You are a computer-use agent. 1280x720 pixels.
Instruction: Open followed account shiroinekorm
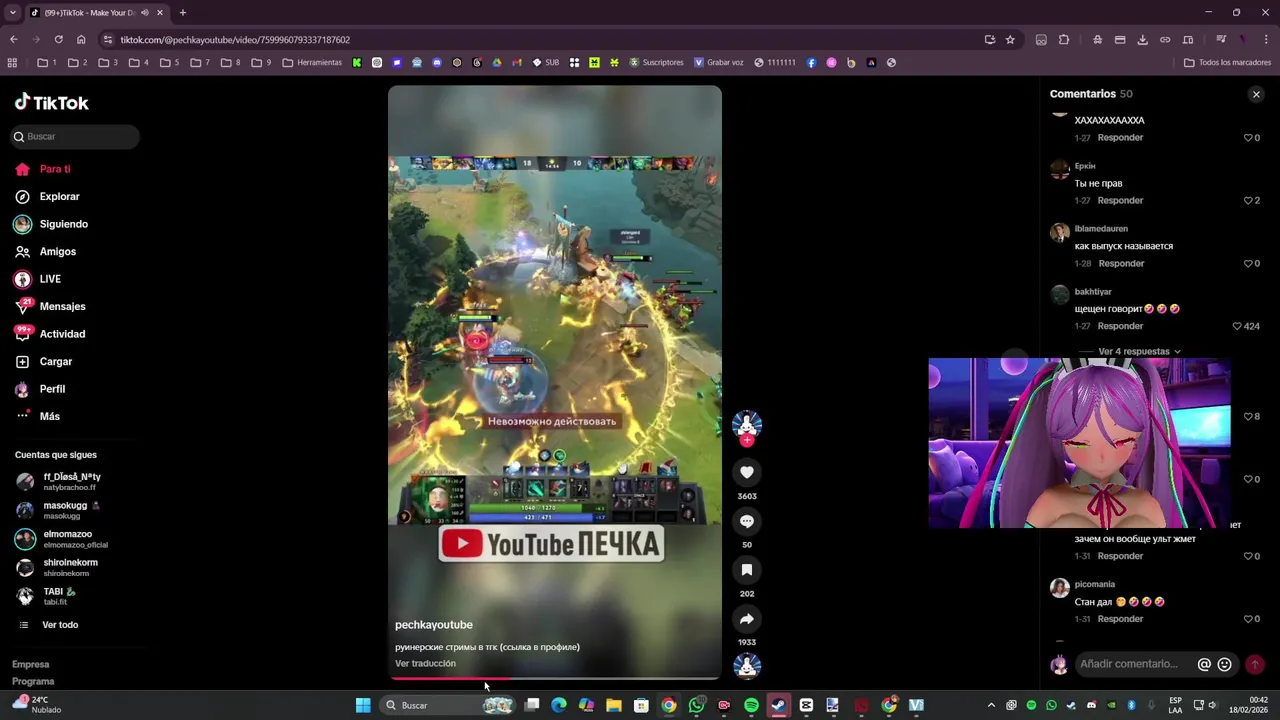(66, 567)
